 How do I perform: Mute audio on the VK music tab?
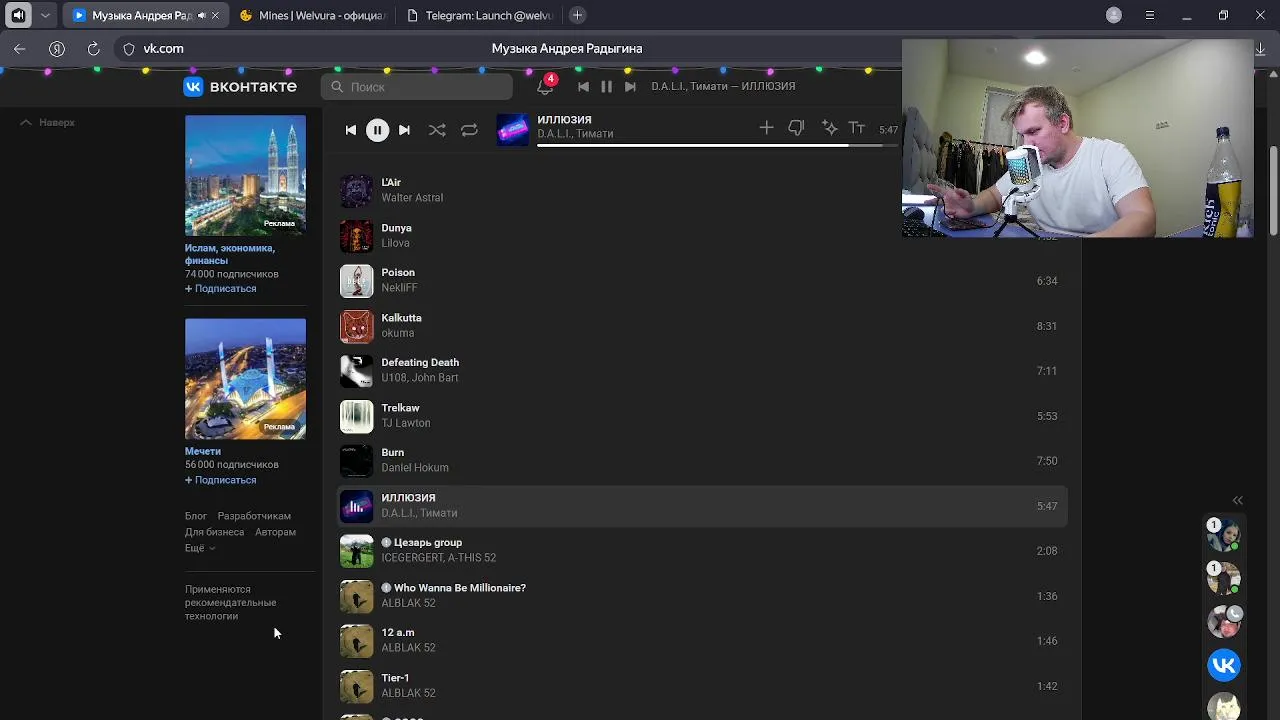(x=202, y=16)
